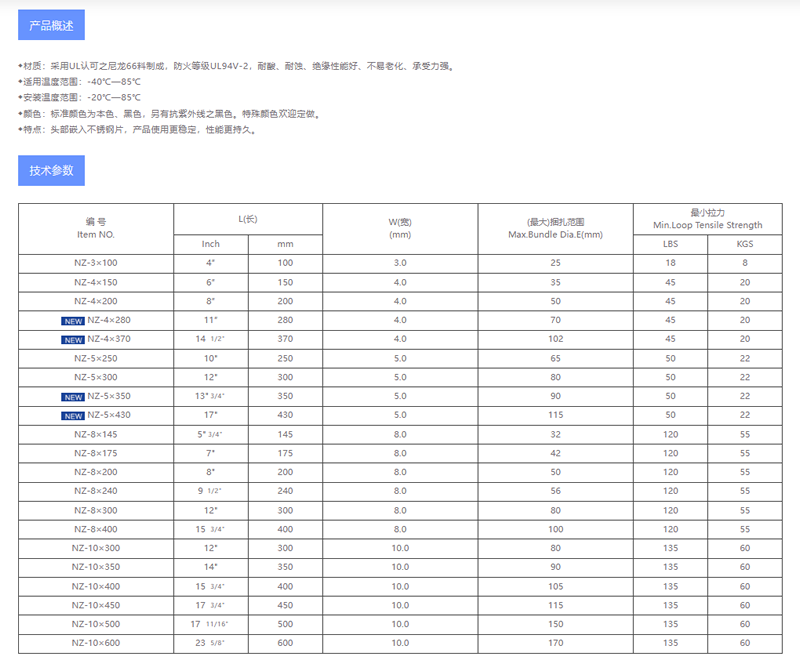Select the LBS sub-column header

tap(669, 243)
